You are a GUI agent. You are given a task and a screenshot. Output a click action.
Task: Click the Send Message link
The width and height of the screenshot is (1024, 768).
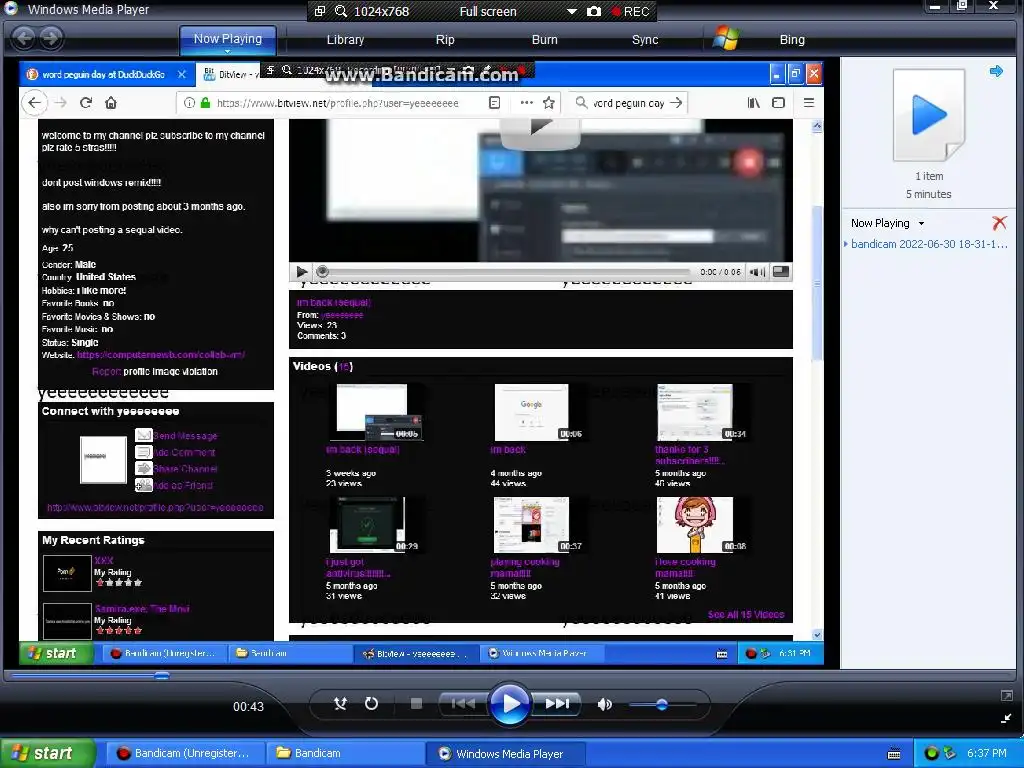click(x=185, y=436)
